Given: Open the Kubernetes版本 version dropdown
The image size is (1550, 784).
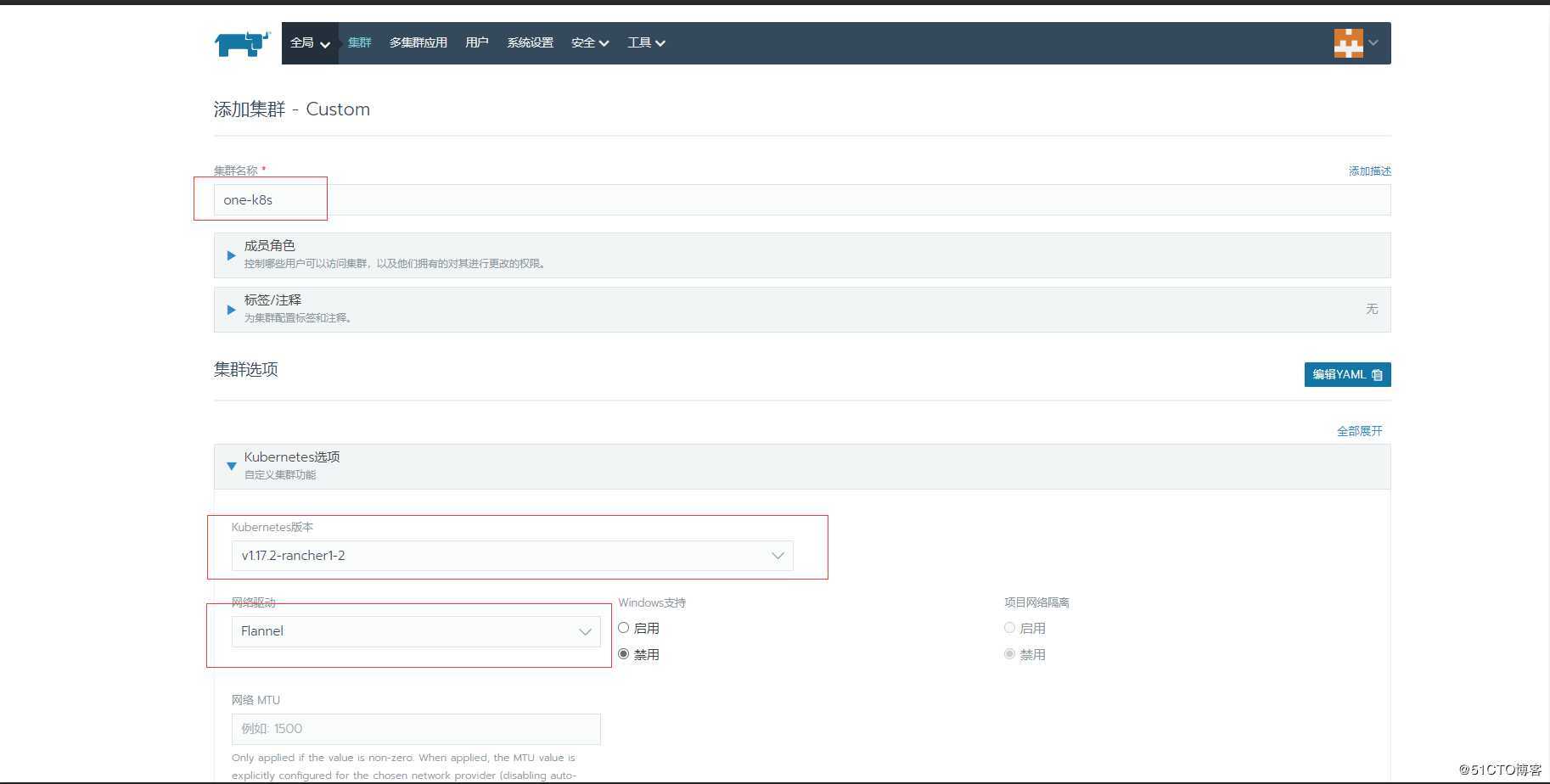Looking at the screenshot, I should 512,556.
